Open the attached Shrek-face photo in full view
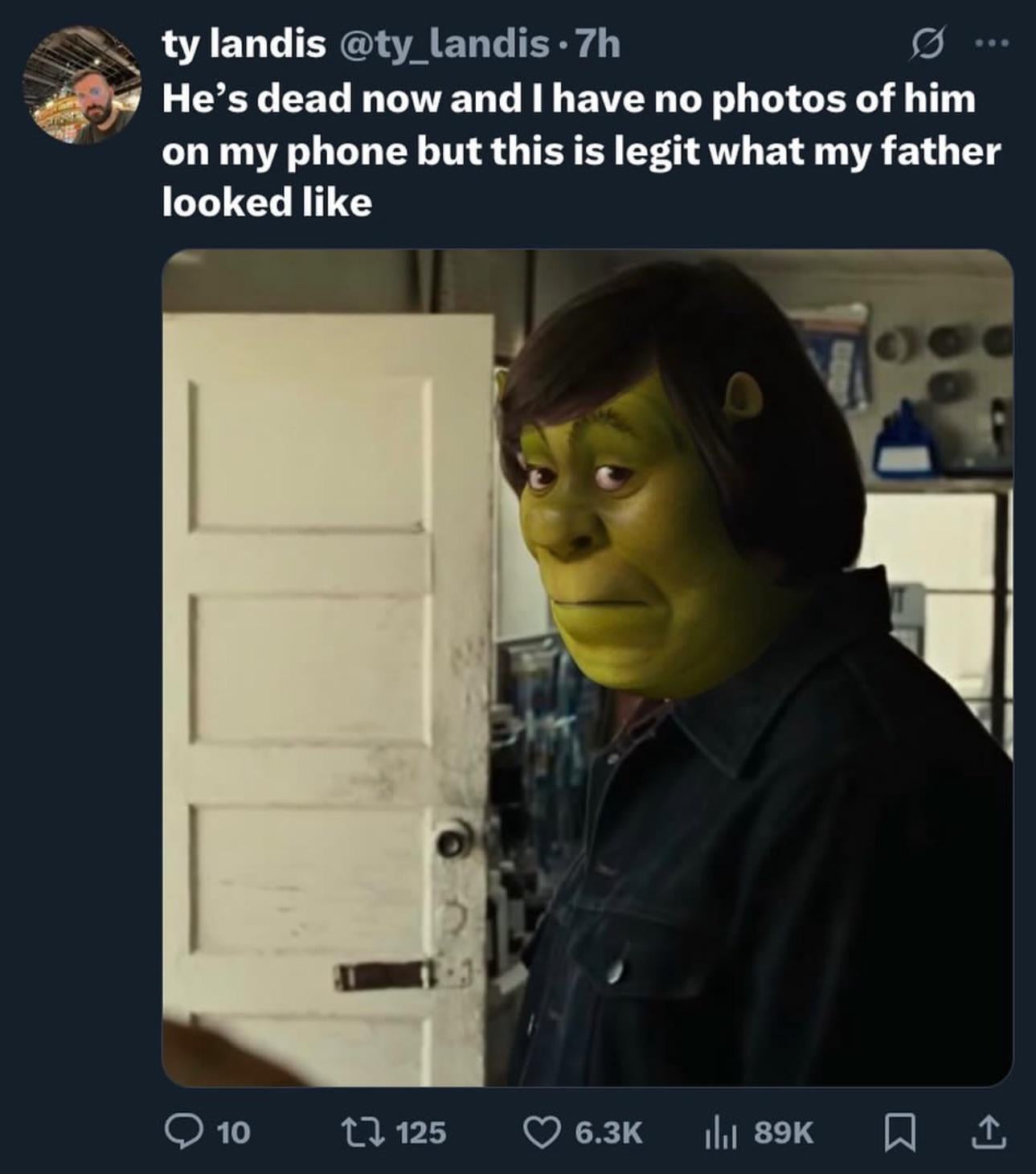Screen dimensions: 1036x1174 587,667
